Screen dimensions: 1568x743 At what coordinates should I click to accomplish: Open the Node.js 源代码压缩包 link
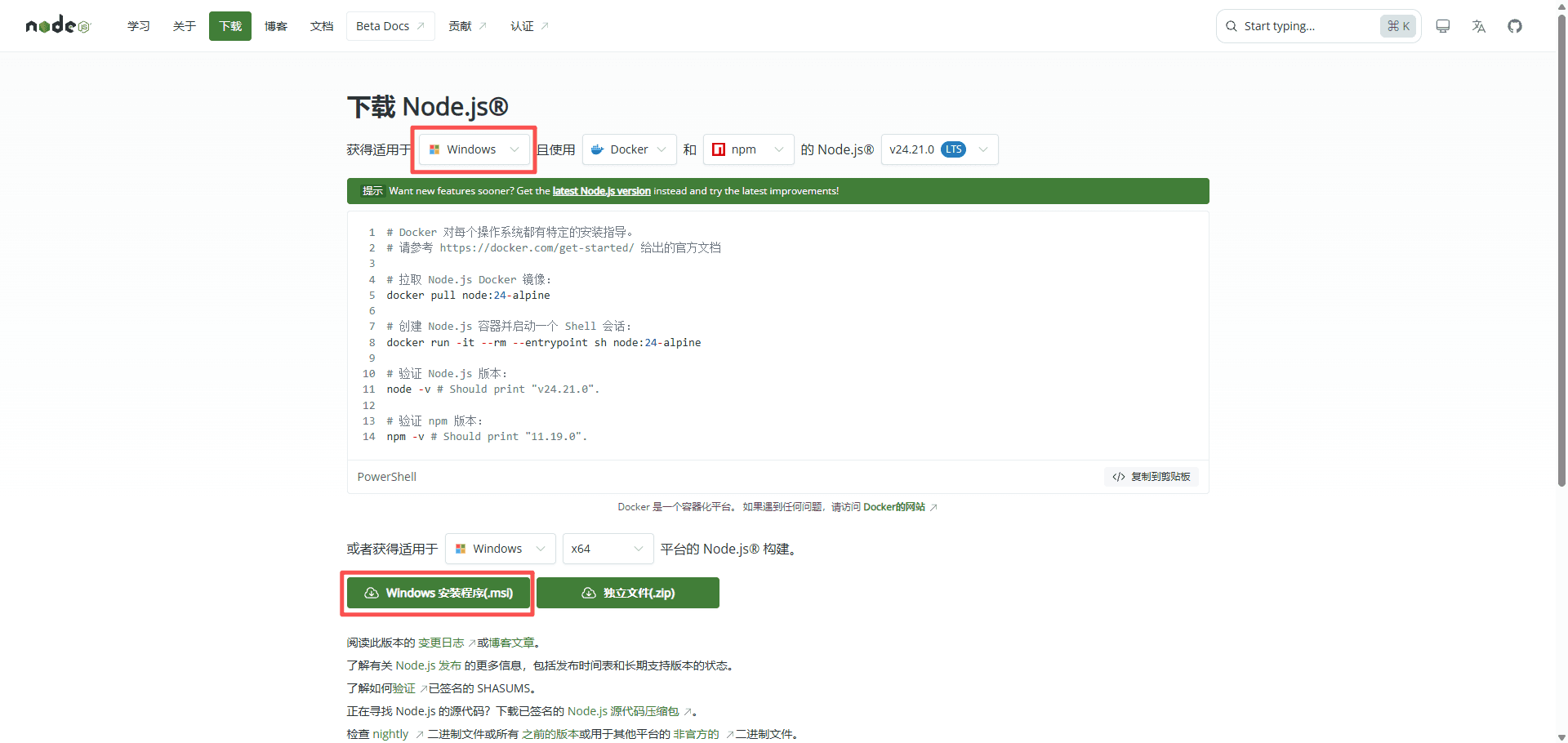click(623, 711)
